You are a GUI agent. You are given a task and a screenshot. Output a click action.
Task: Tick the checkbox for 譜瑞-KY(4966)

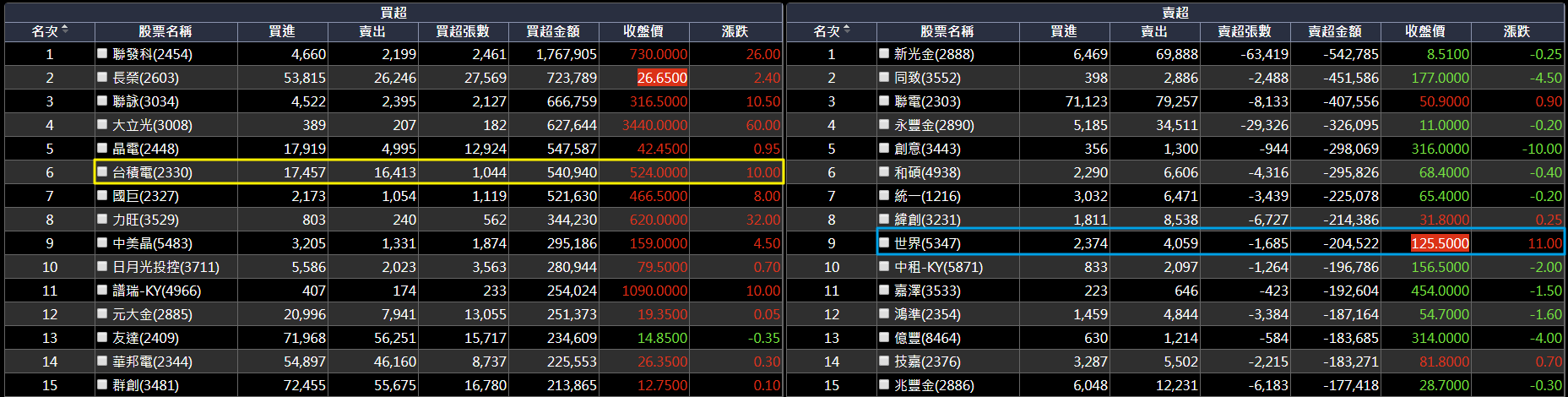tap(102, 290)
